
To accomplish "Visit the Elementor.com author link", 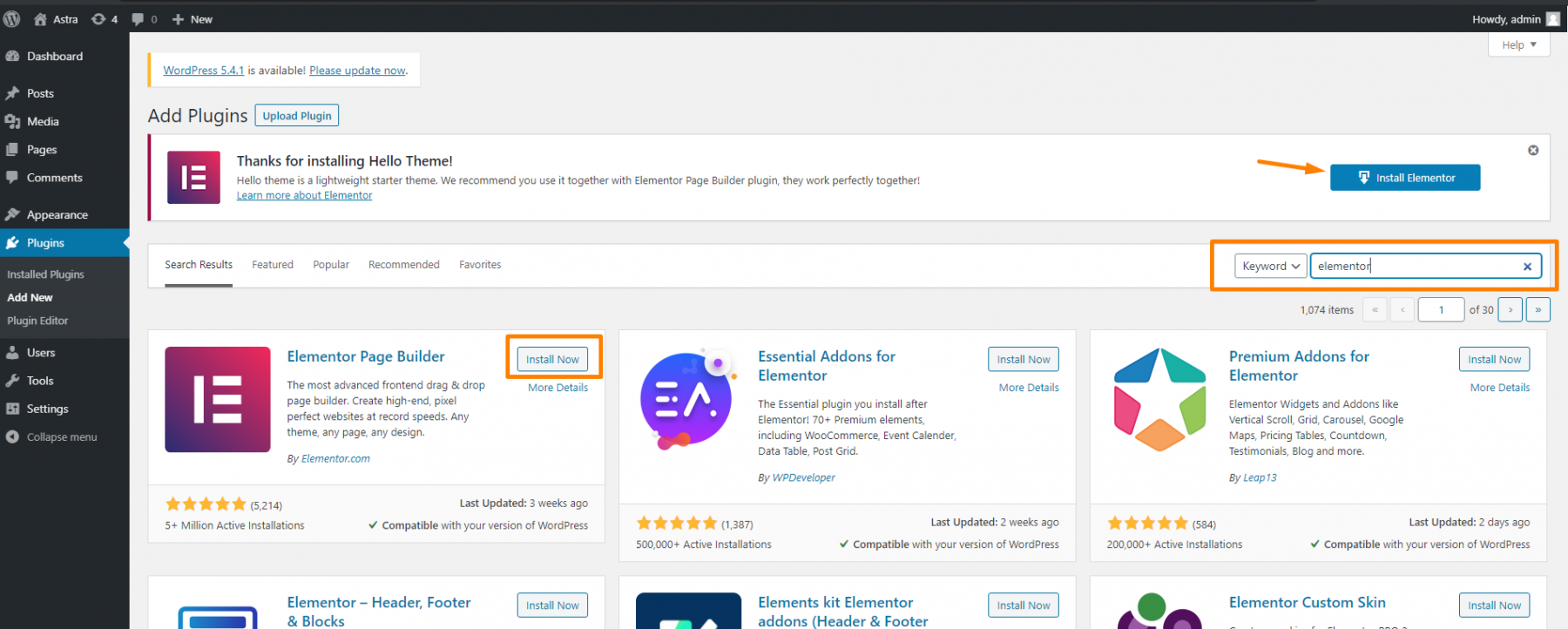I will point(335,458).
